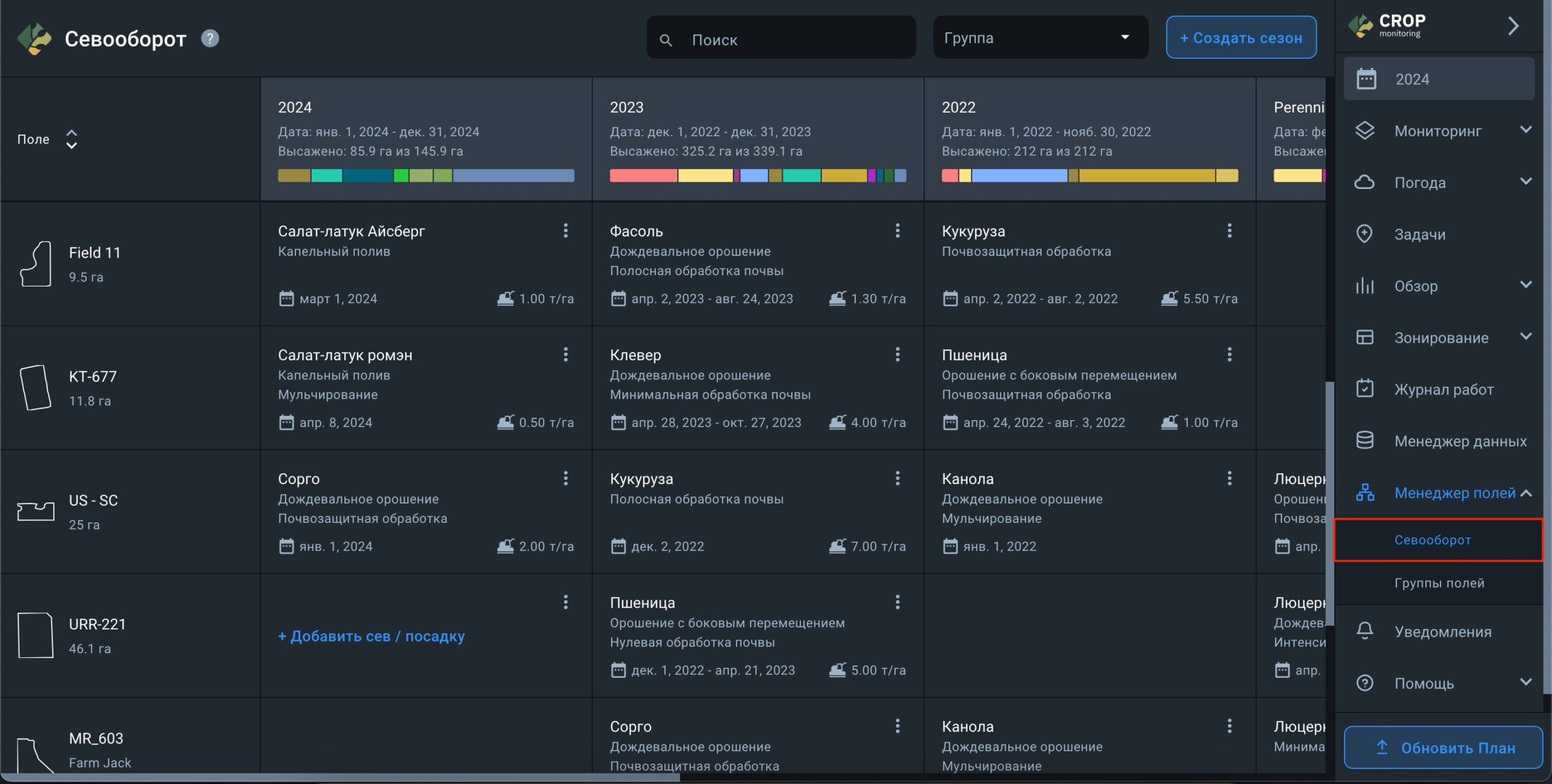Open the kebab menu for Кукуруза 2023 on US - SC
1552x784 pixels.
coord(897,478)
